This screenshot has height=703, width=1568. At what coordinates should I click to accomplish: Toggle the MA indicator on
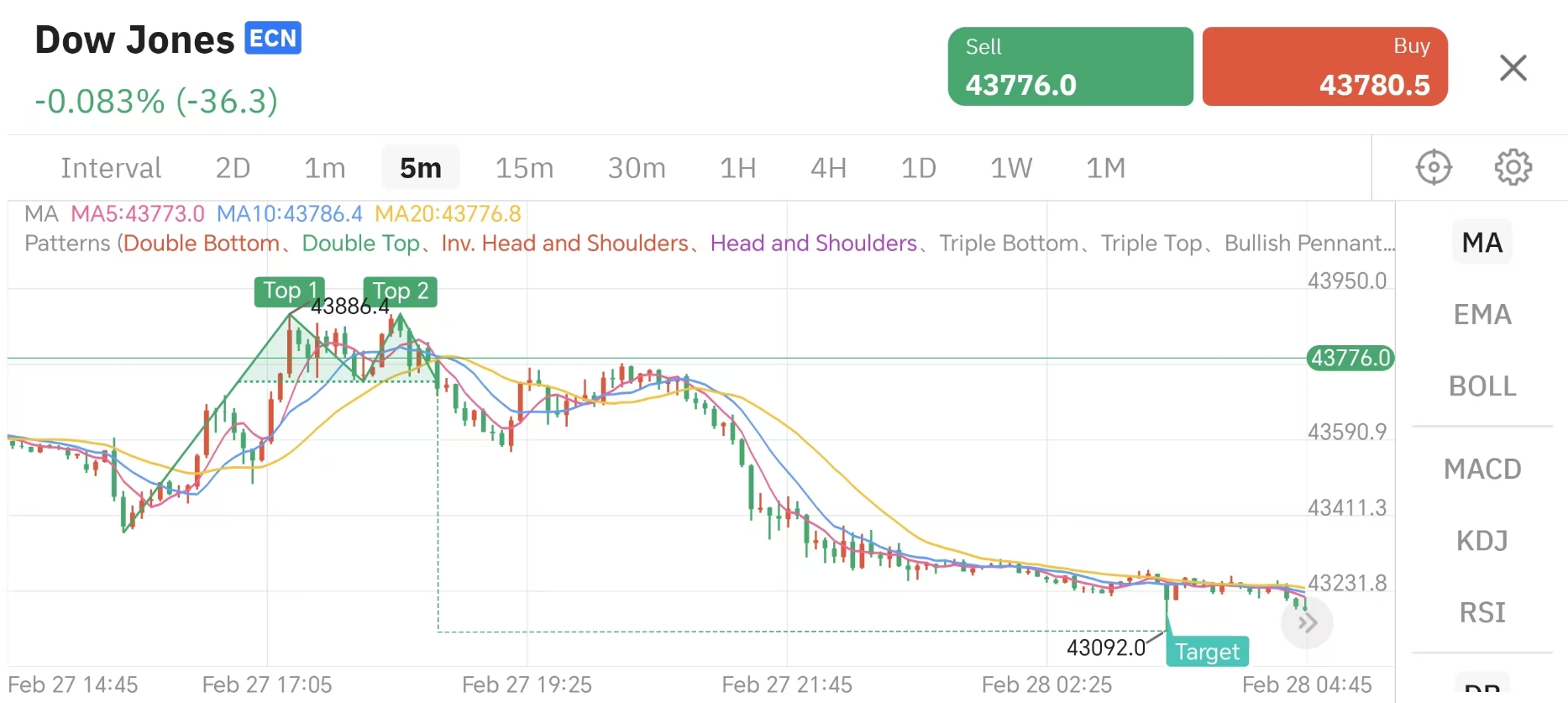[x=1481, y=243]
